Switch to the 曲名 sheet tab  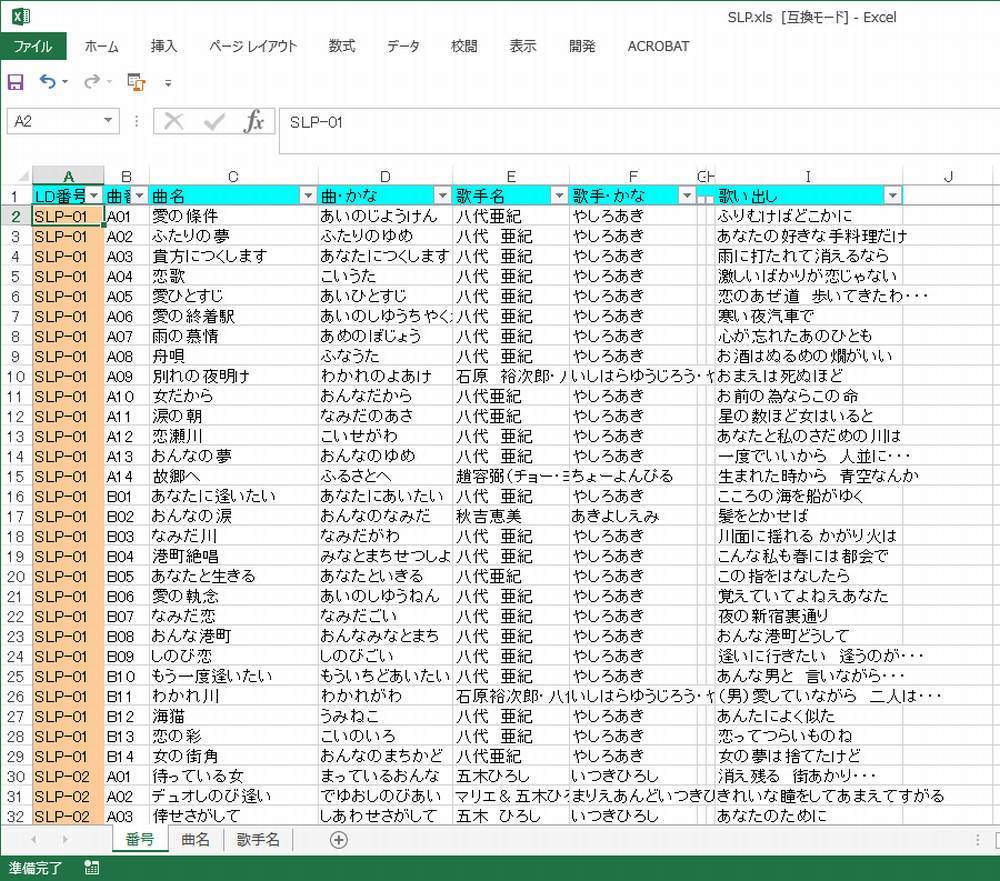tap(195, 840)
